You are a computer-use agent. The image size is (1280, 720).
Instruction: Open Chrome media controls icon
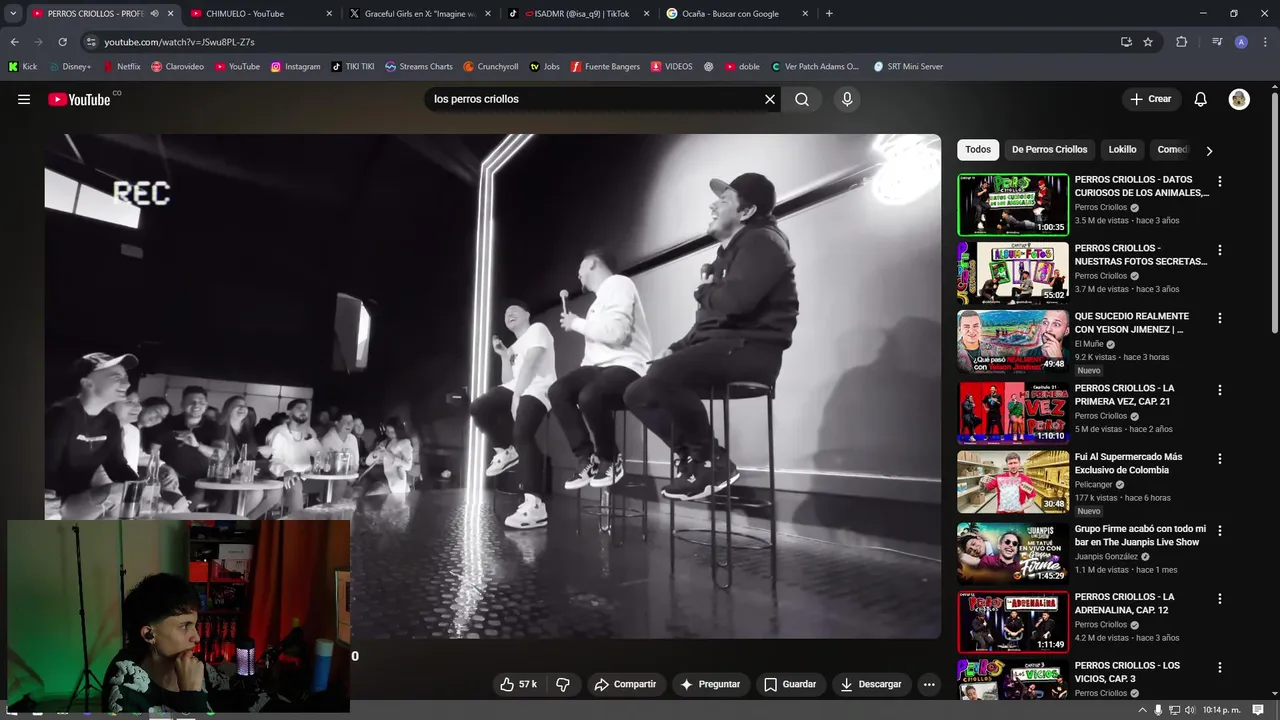click(1216, 42)
